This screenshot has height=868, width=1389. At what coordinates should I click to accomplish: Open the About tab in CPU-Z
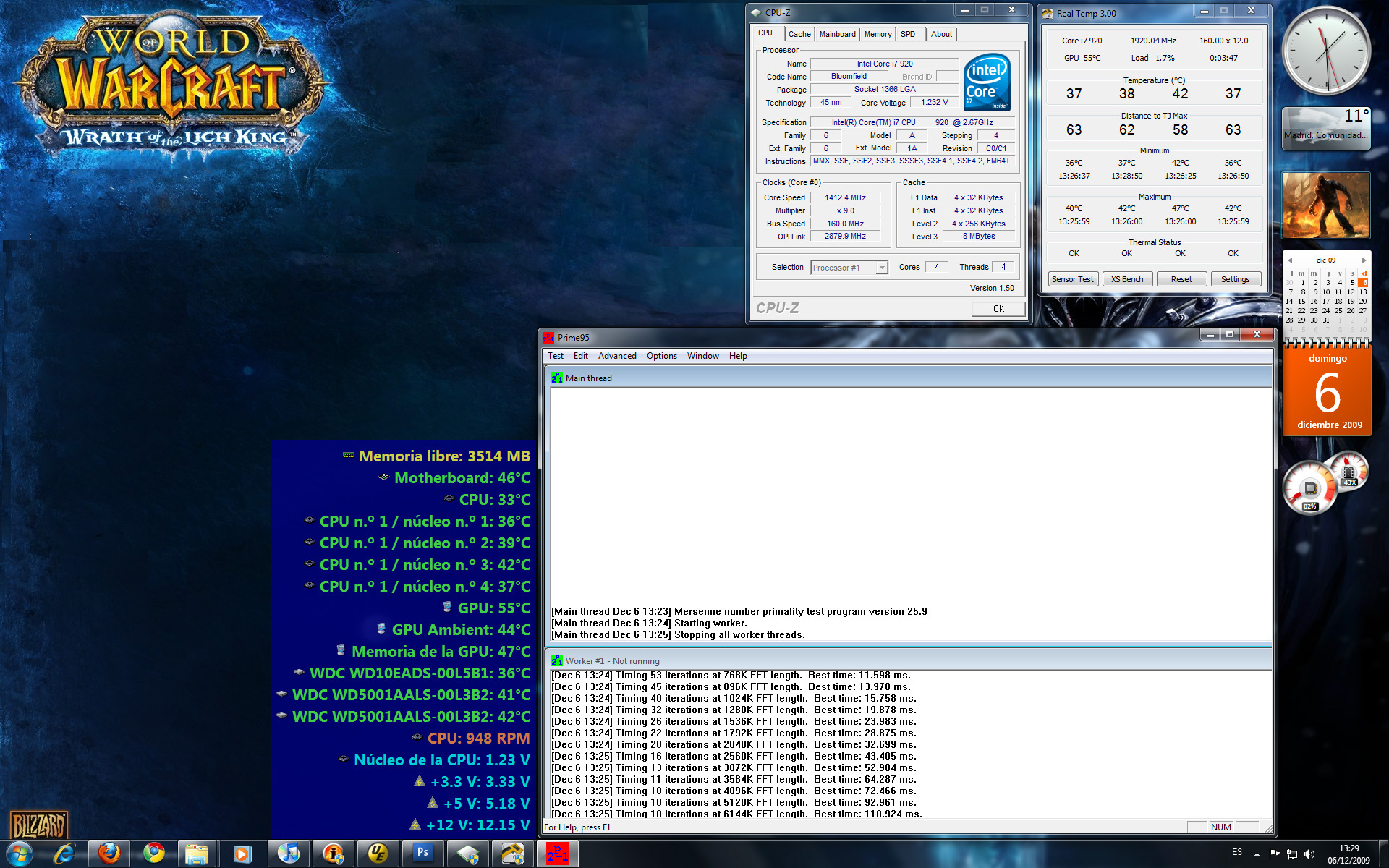point(941,34)
